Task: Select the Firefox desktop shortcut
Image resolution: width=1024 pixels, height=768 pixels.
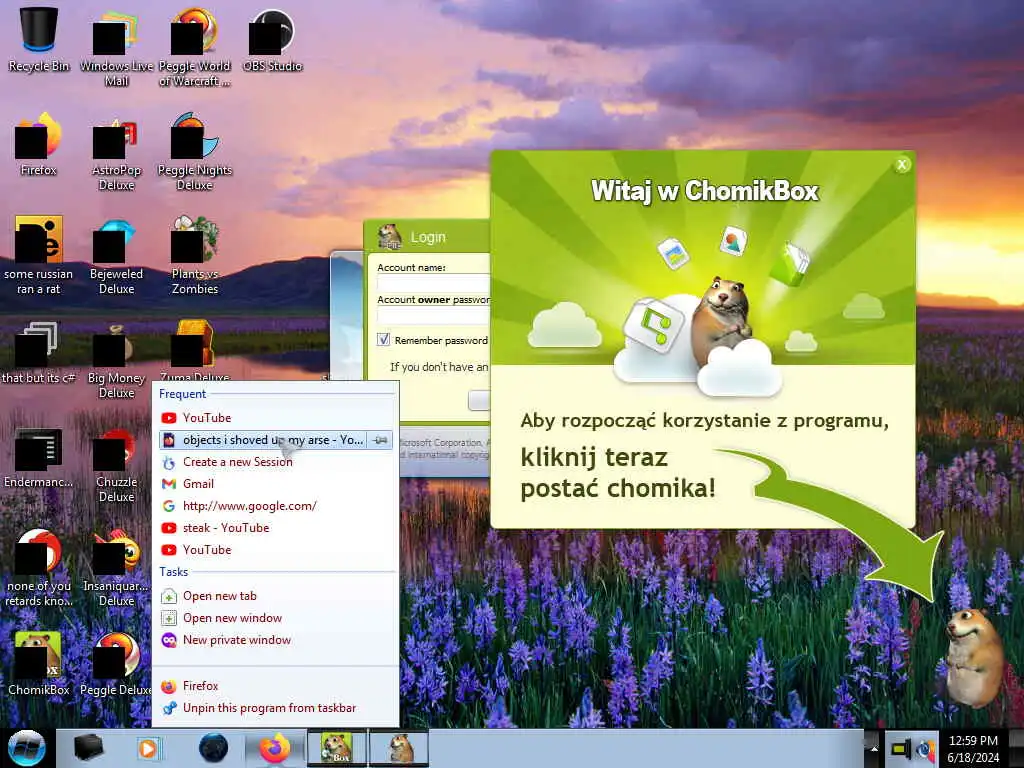Action: point(39,144)
